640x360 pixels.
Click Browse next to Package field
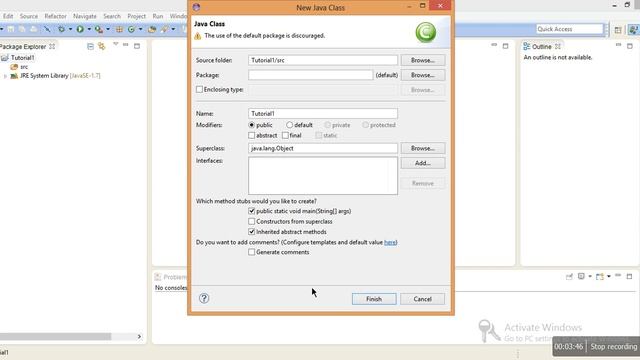tap(422, 75)
